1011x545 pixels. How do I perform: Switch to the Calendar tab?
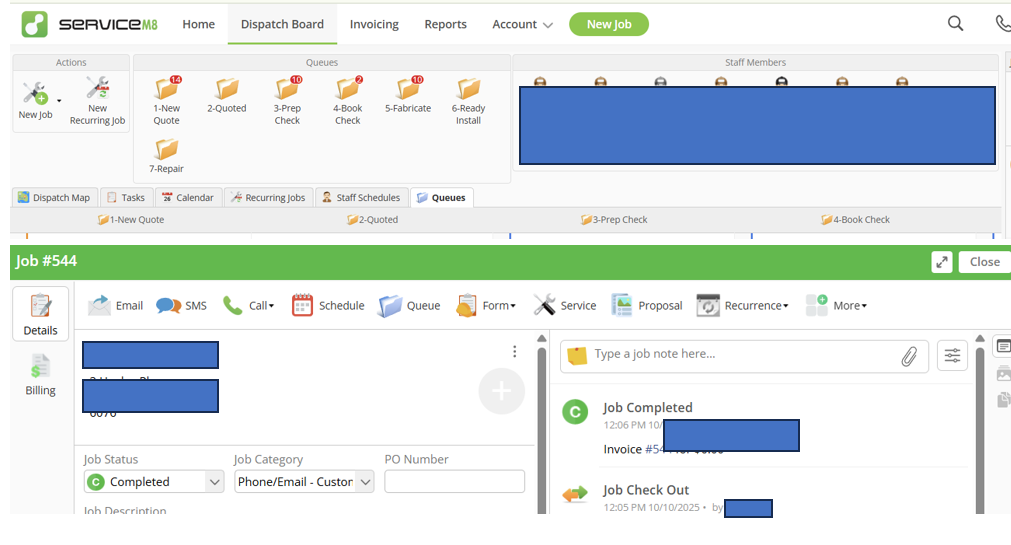click(x=187, y=197)
